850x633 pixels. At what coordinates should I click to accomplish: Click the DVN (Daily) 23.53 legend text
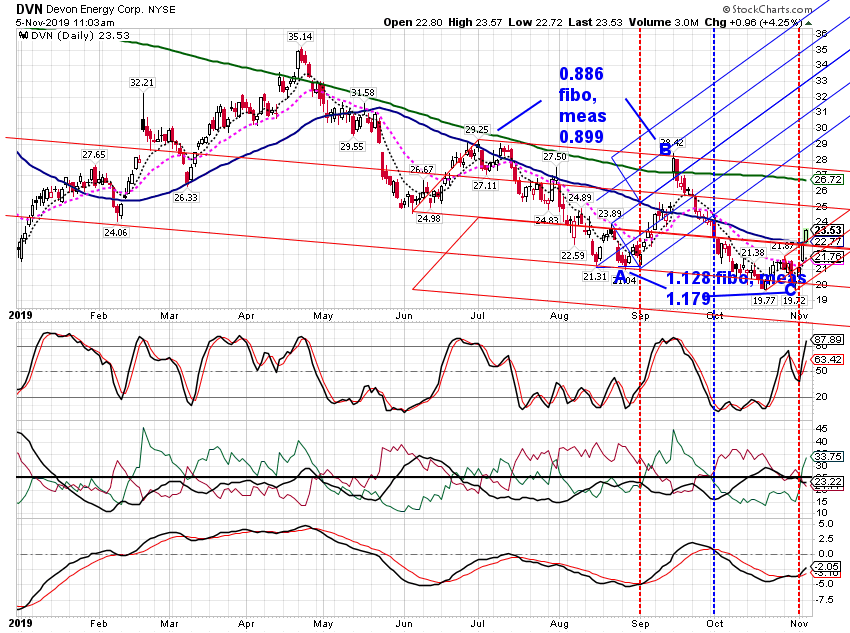pos(80,36)
